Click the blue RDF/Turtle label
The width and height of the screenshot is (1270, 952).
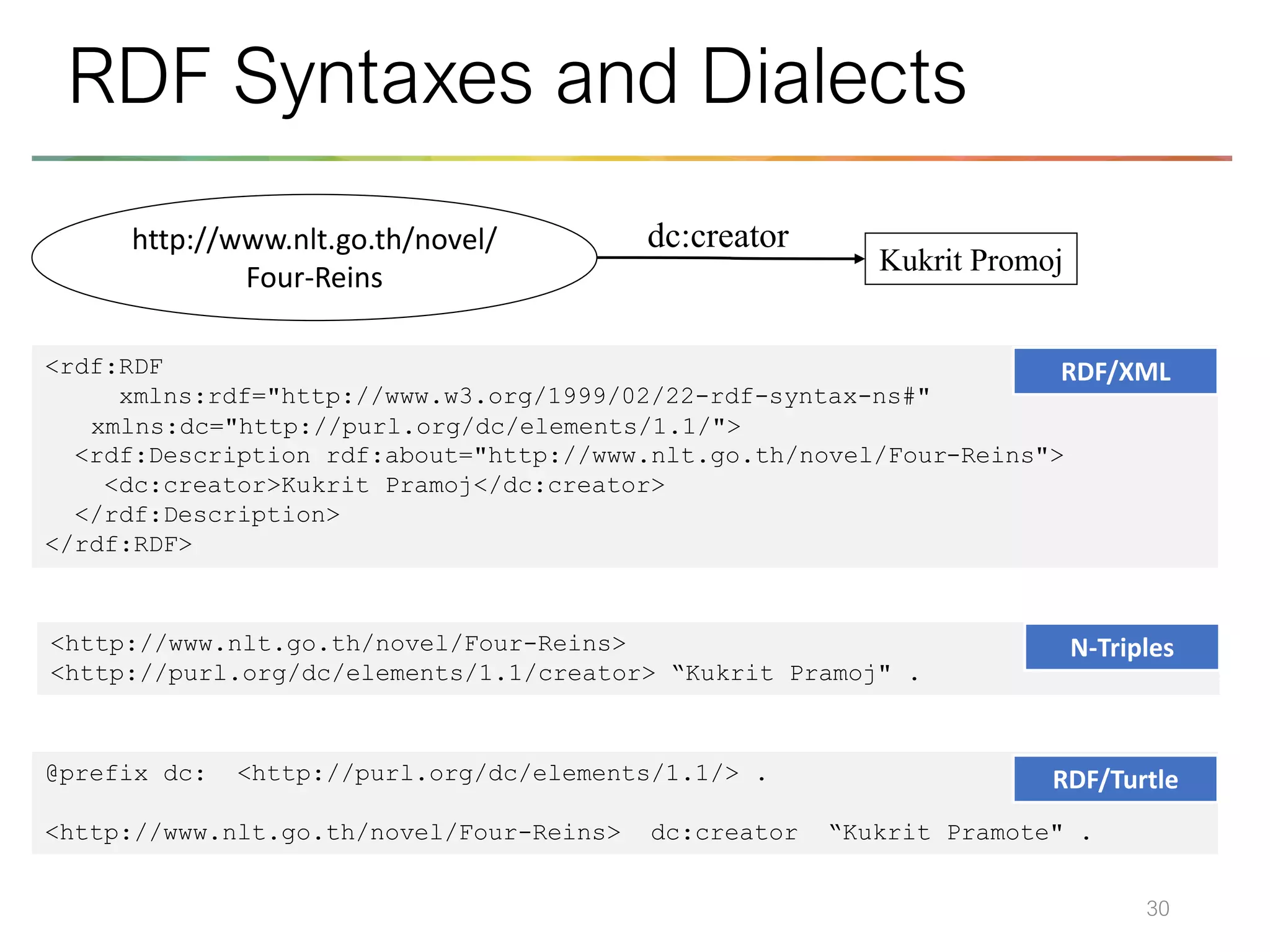pos(1116,779)
